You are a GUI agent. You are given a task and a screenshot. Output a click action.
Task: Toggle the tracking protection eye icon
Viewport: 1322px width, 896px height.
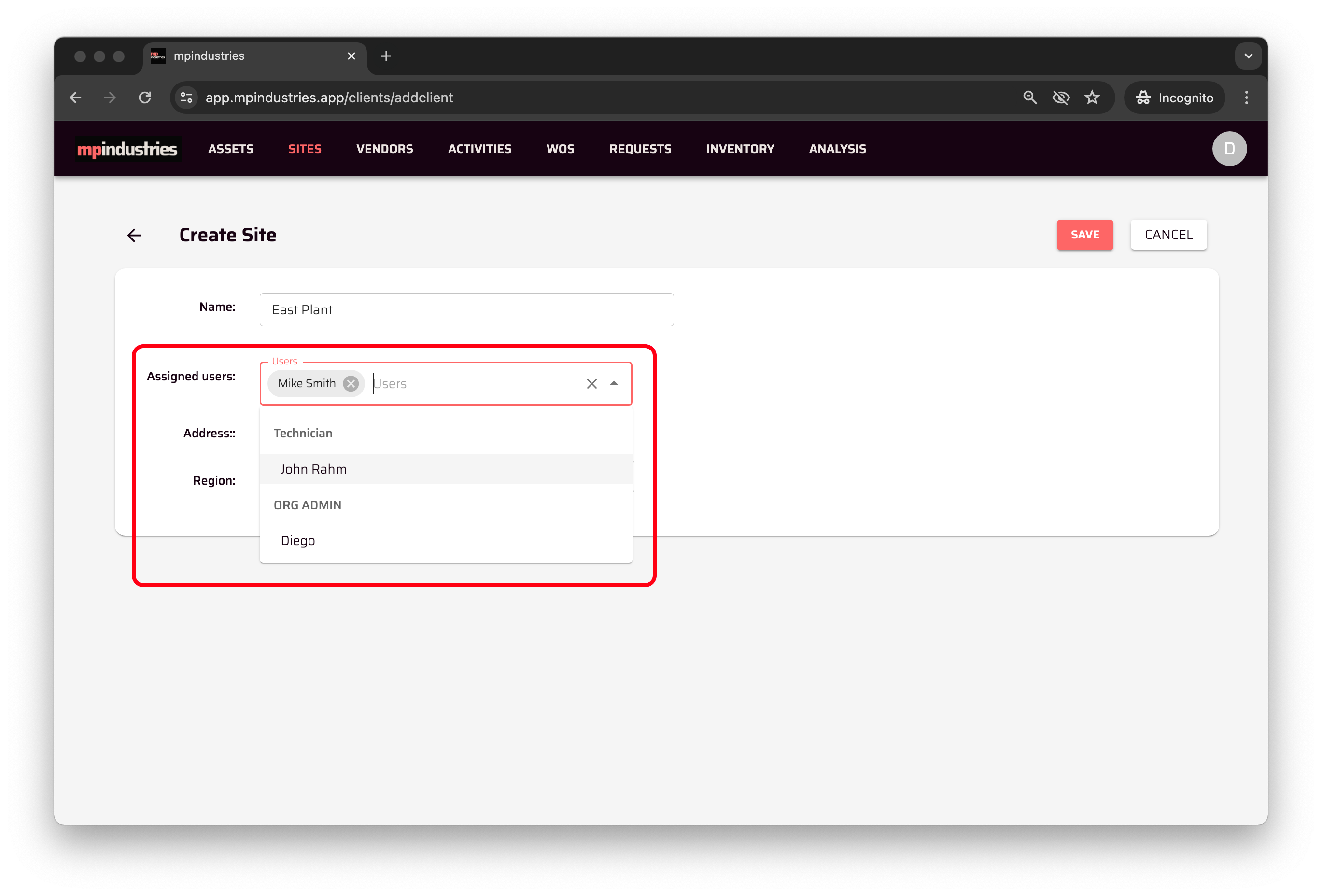pyautogui.click(x=1061, y=98)
